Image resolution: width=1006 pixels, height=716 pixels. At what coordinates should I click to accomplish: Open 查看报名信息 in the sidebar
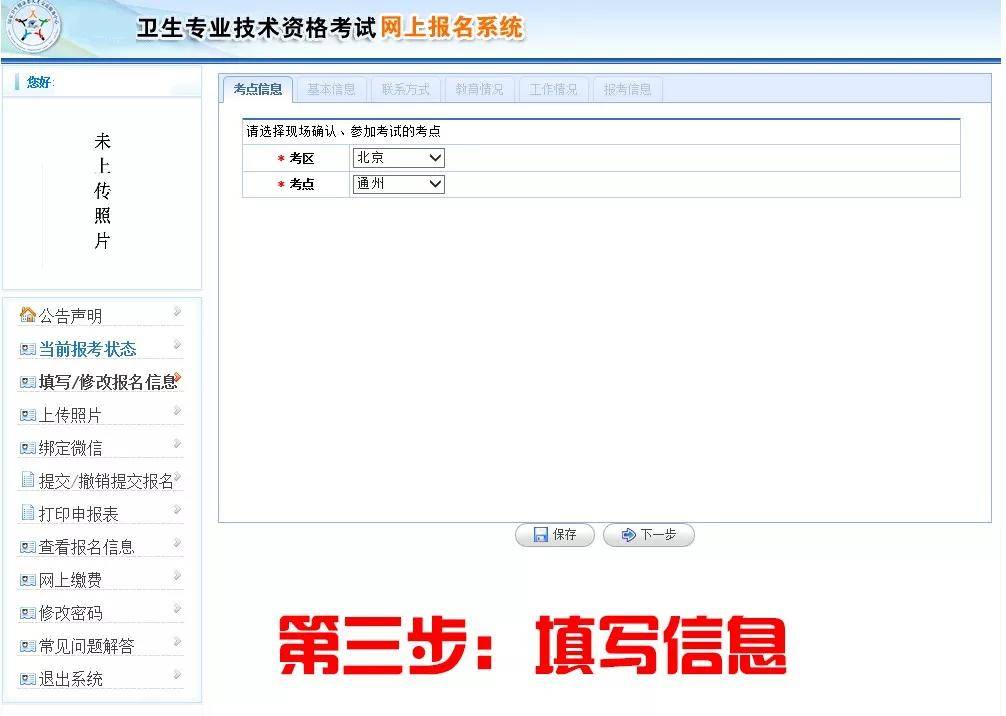86,547
